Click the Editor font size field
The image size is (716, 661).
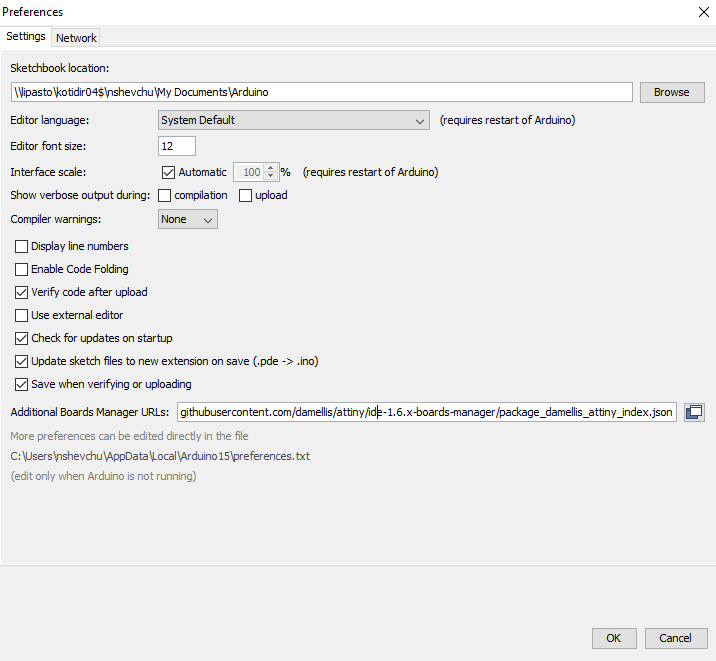tap(177, 146)
